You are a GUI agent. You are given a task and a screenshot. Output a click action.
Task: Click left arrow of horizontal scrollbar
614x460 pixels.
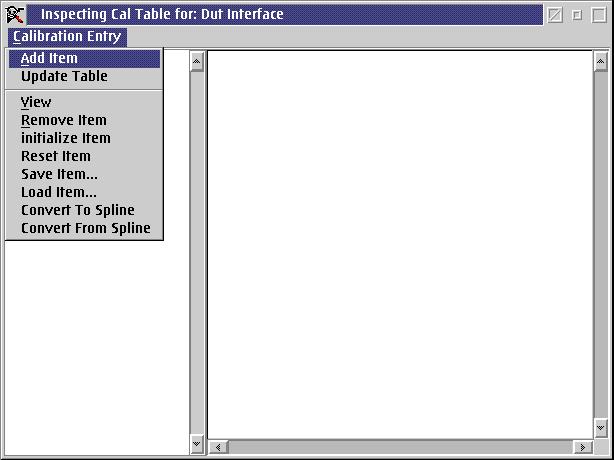click(x=218, y=447)
